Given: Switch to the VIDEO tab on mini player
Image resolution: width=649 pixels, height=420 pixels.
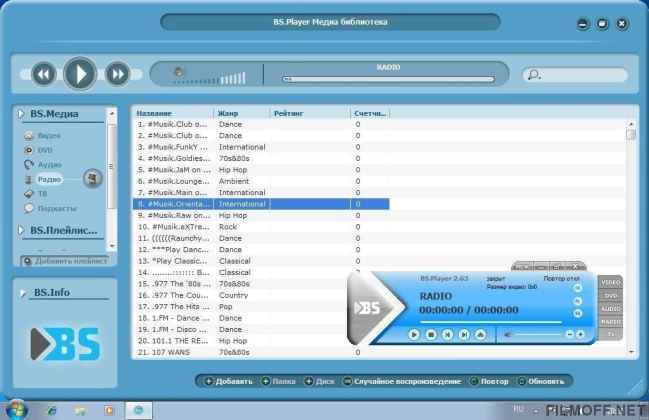Looking at the screenshot, I should [610, 283].
